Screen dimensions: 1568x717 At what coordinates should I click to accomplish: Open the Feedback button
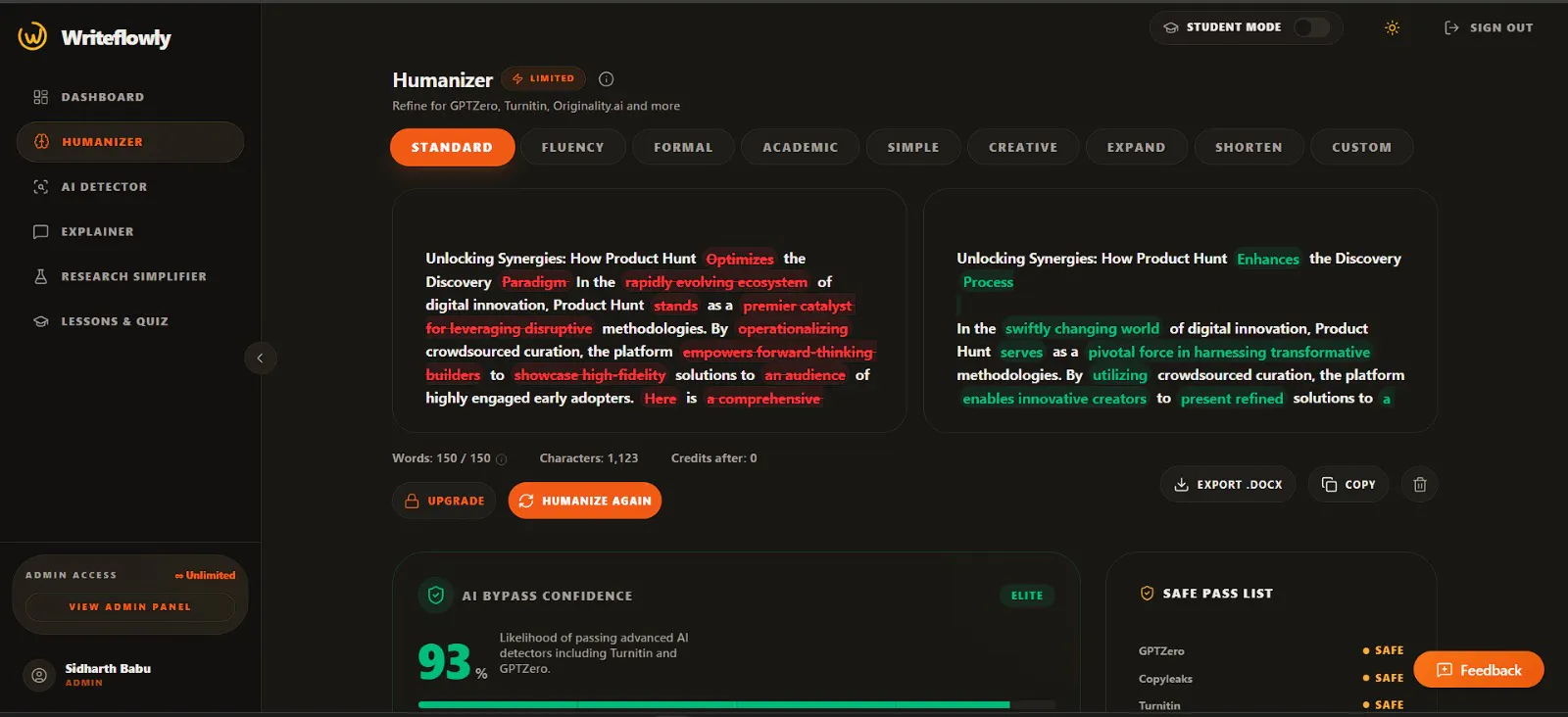coord(1479,670)
